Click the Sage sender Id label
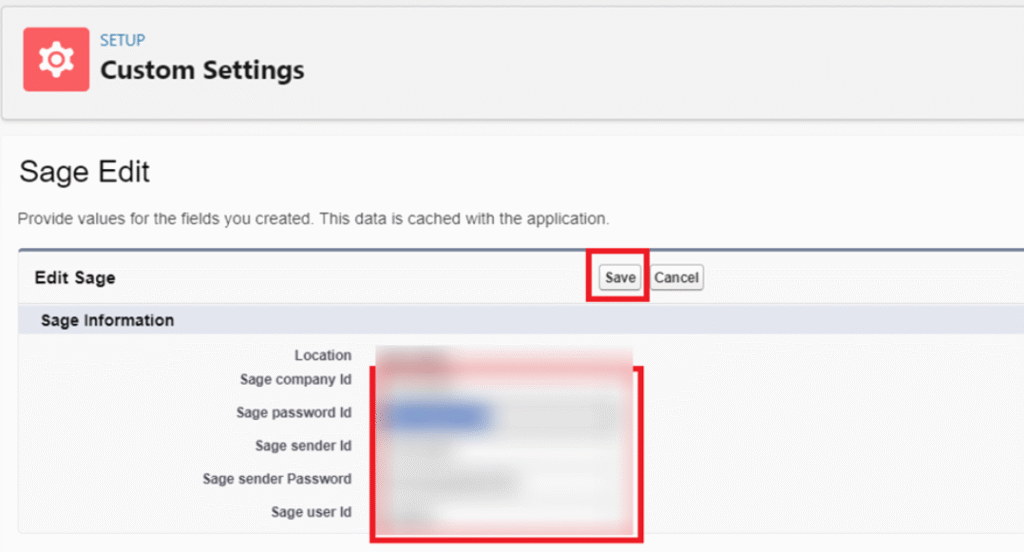 (x=303, y=446)
